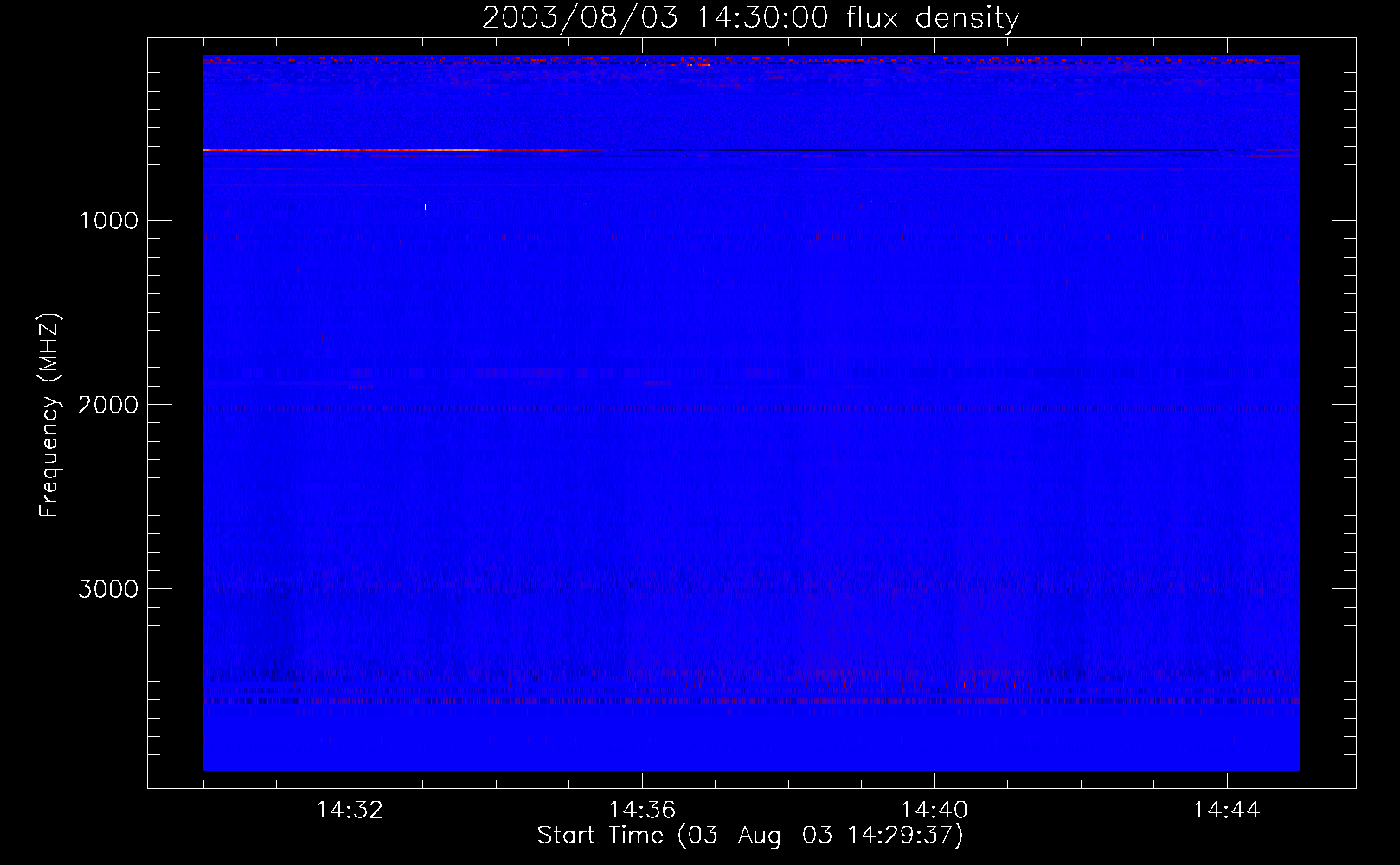Click the 2000 frequency tick label
The image size is (1400, 865).
[x=108, y=405]
